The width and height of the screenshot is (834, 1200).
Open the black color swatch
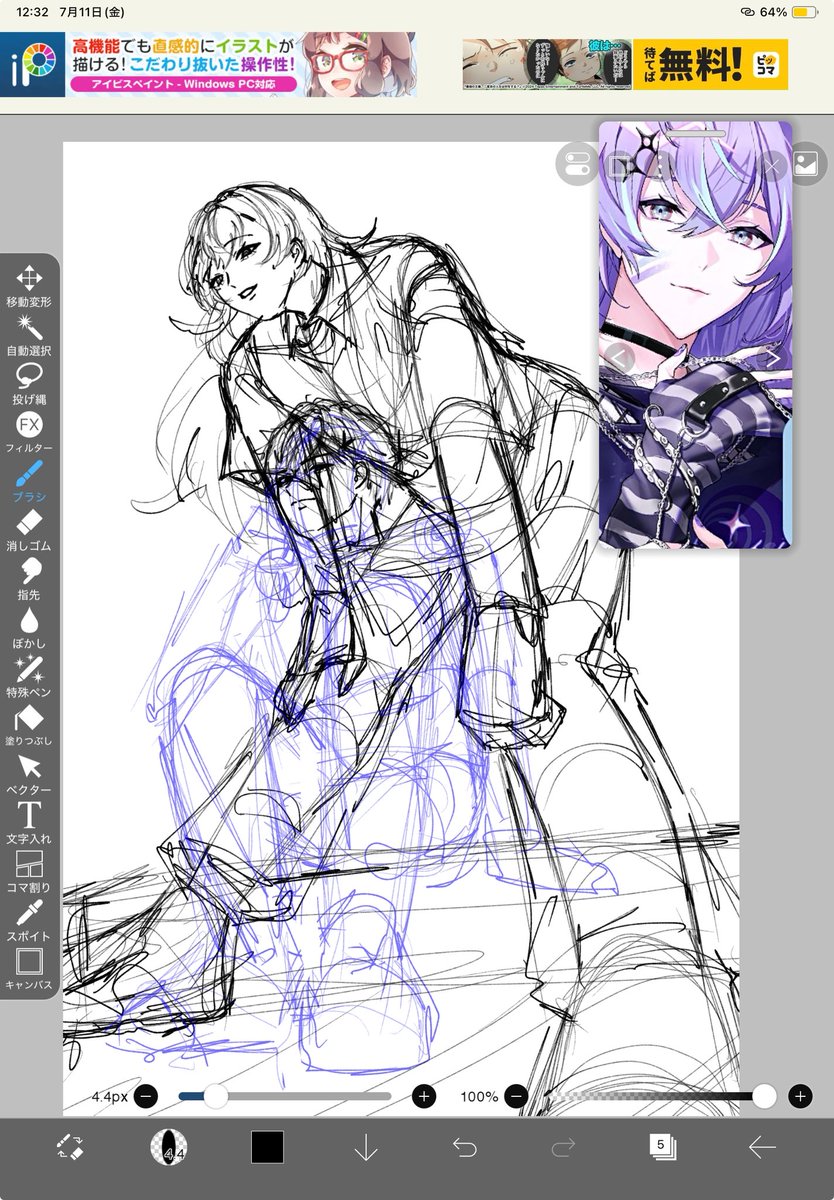pos(267,1147)
